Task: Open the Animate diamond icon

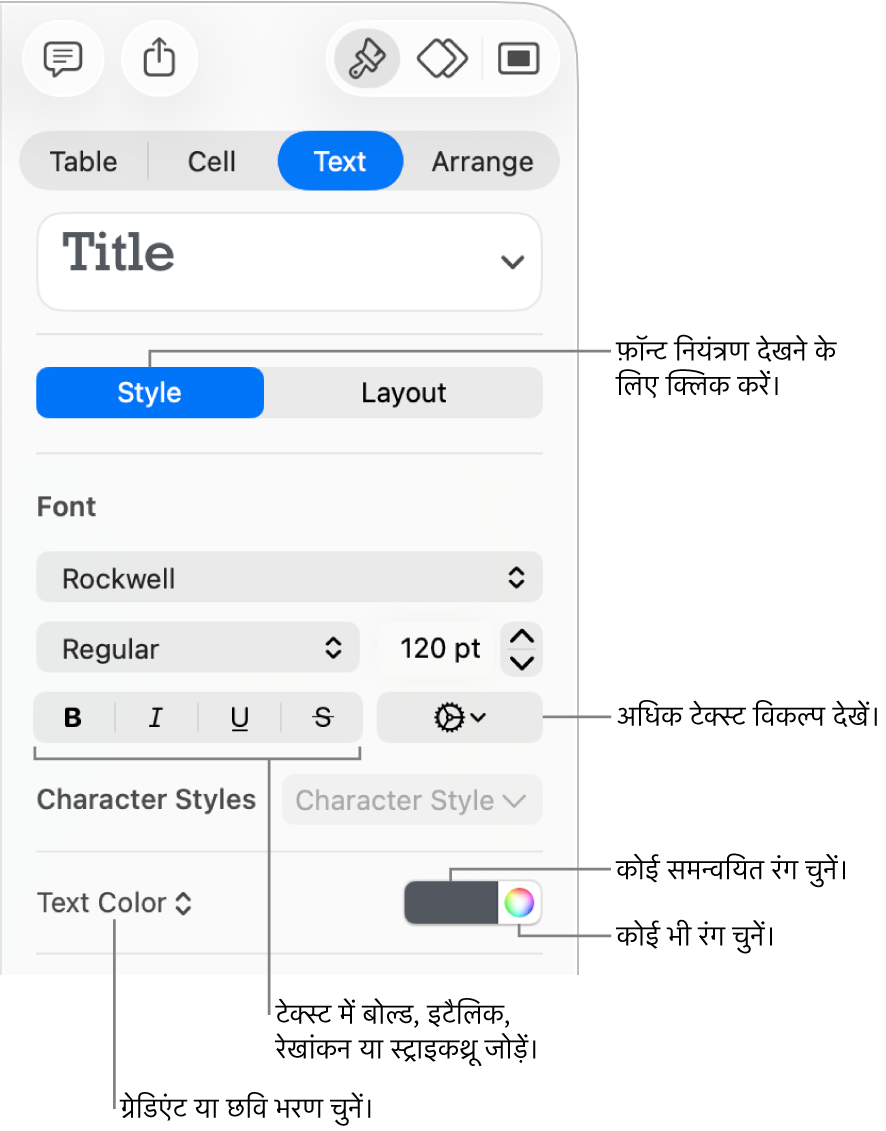Action: (x=442, y=59)
